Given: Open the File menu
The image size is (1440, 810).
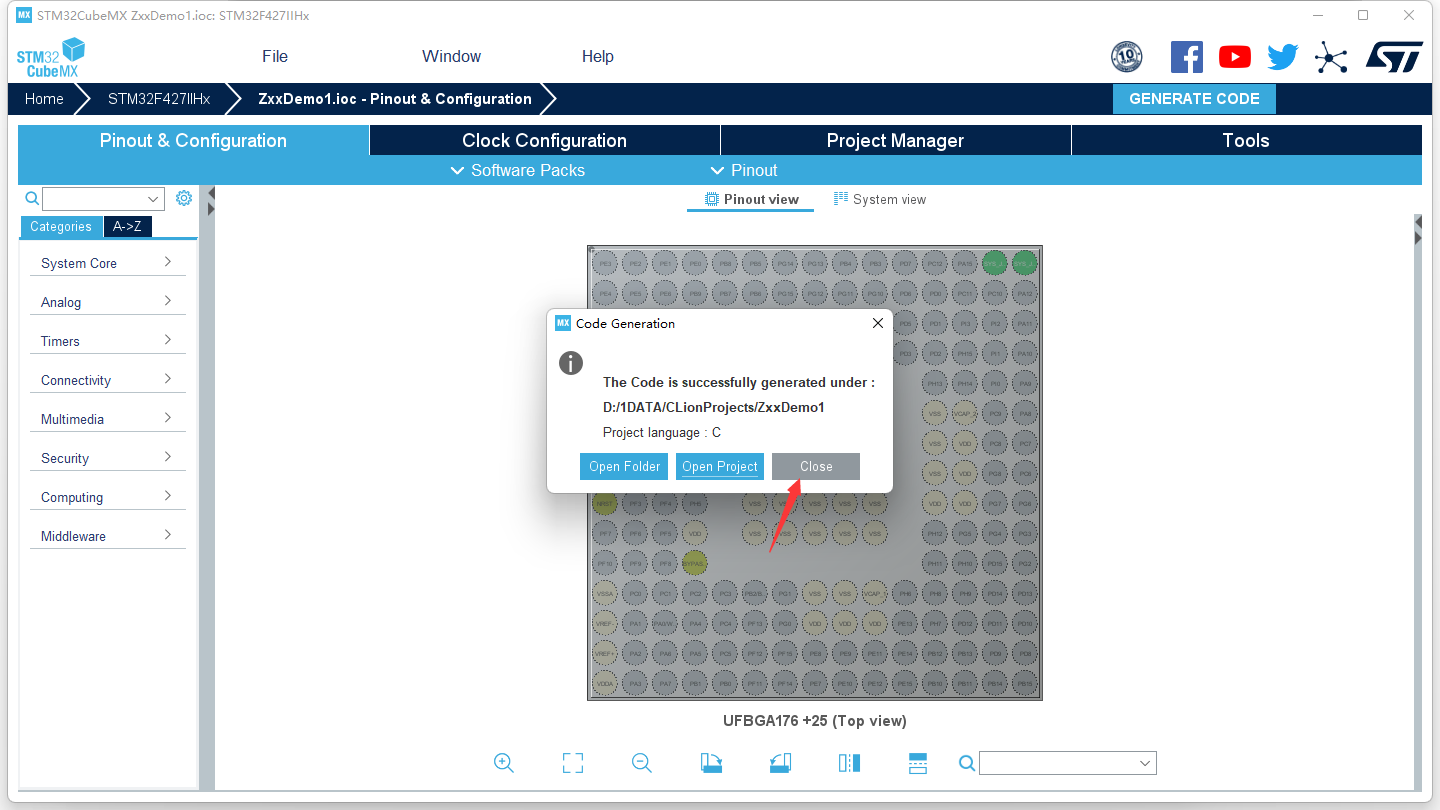Looking at the screenshot, I should tap(275, 56).
